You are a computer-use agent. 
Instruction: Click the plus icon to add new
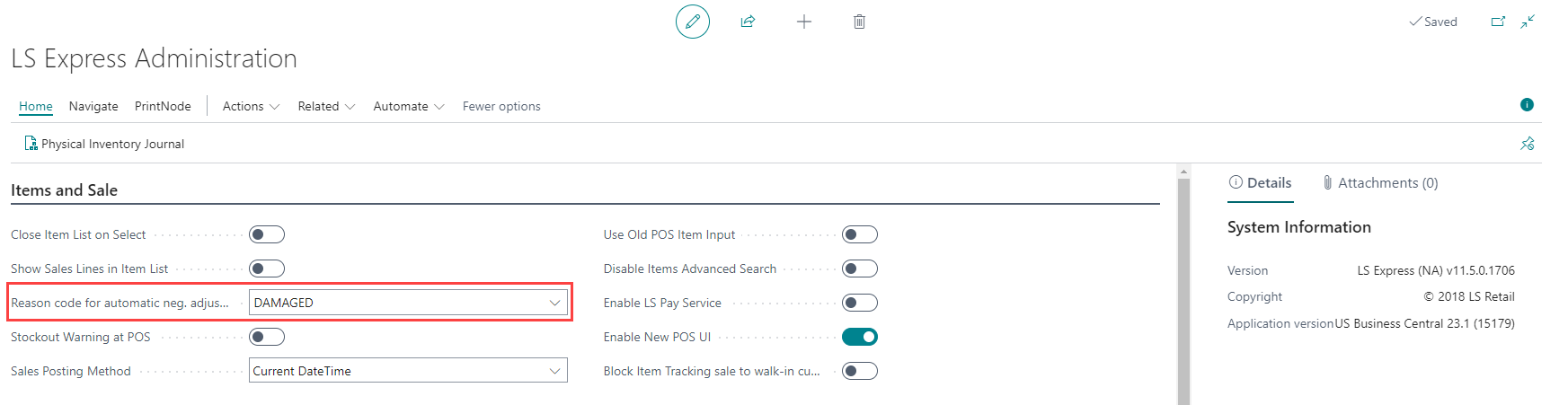(804, 22)
